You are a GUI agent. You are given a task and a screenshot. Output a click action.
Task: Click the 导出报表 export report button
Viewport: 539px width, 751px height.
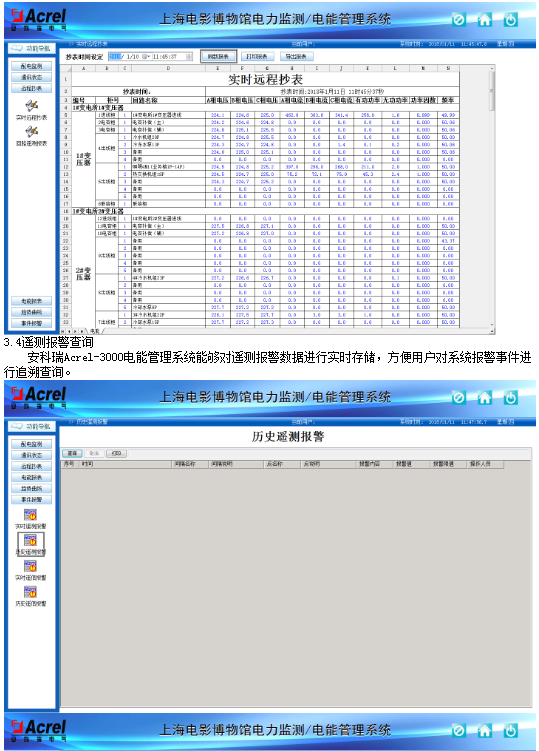[296, 57]
